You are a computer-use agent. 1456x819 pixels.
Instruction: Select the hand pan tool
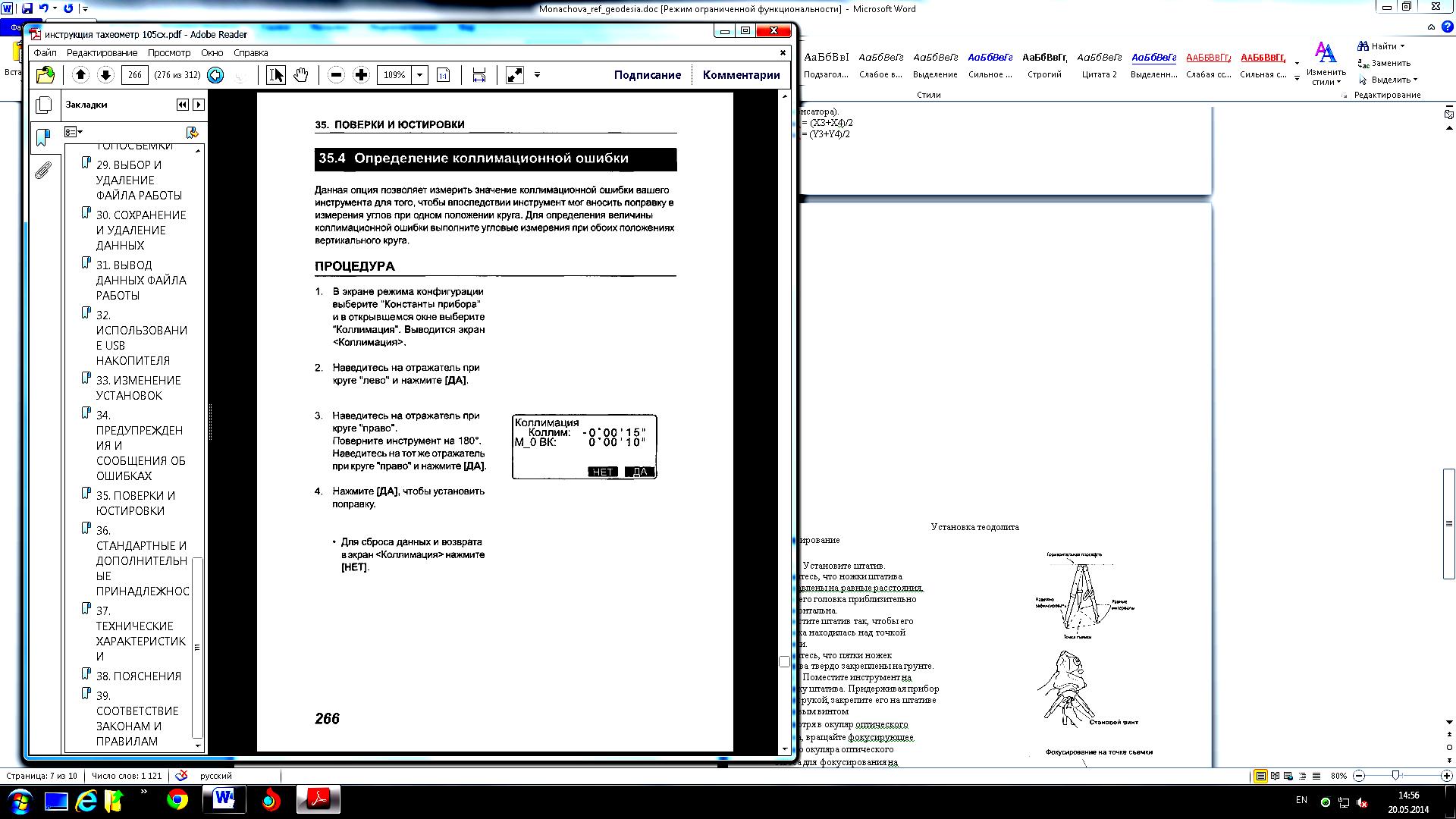301,74
